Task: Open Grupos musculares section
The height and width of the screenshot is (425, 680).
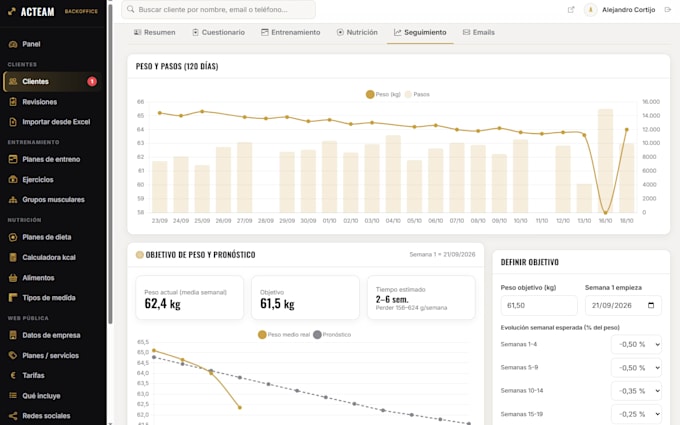Action: click(x=52, y=199)
